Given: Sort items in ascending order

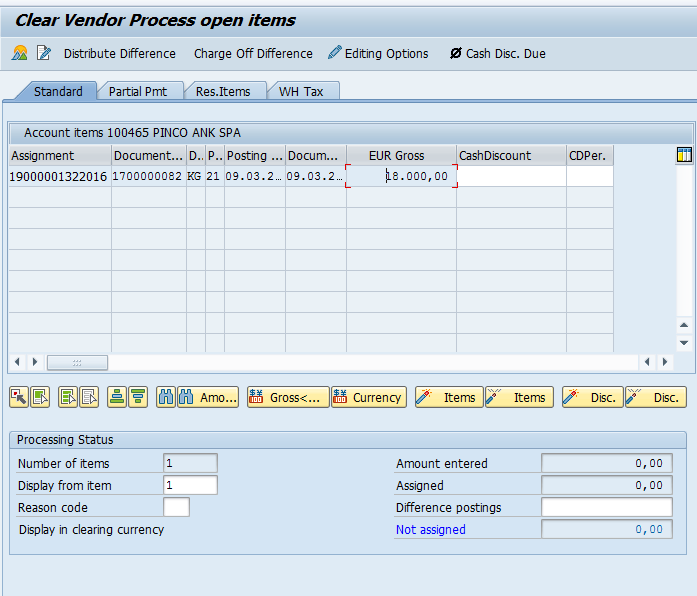Looking at the screenshot, I should [x=117, y=397].
